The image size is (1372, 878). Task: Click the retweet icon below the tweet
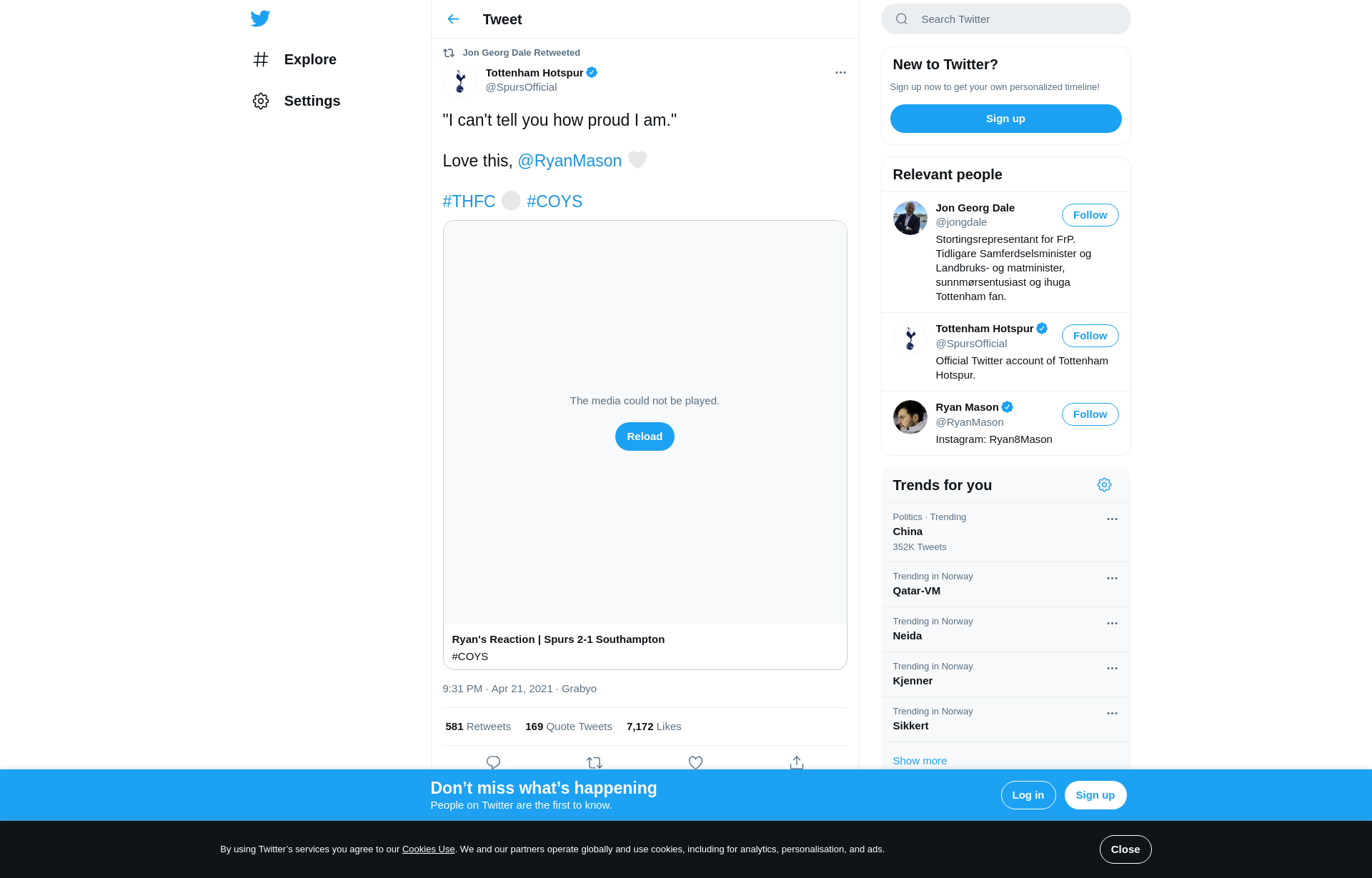pos(595,762)
